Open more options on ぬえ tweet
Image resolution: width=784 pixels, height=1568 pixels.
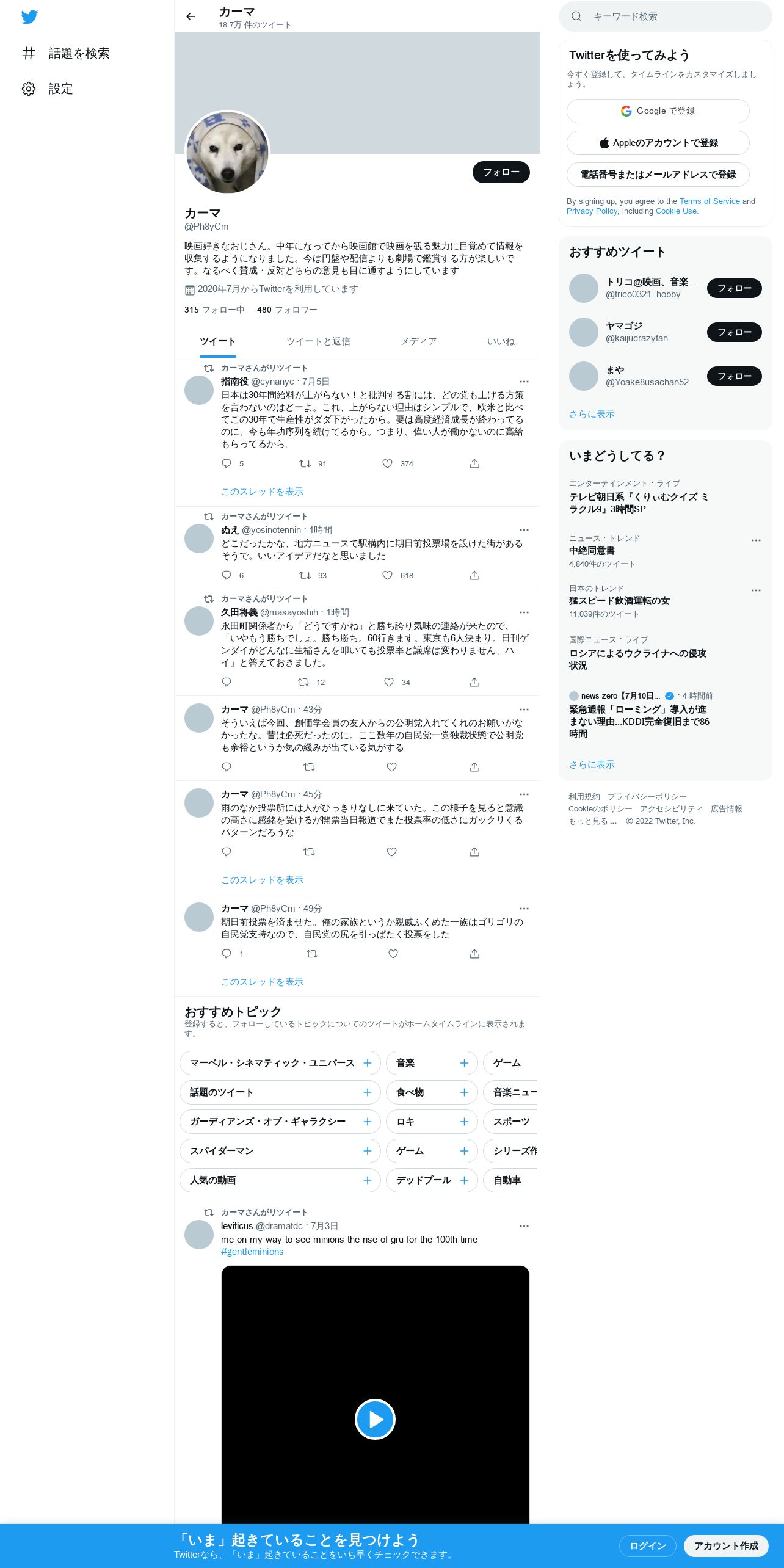(x=524, y=530)
